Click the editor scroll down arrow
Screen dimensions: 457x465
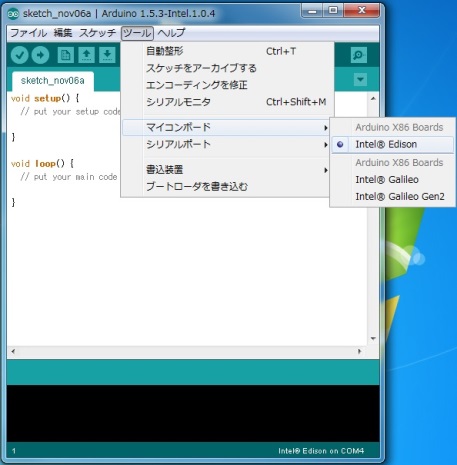click(373, 339)
